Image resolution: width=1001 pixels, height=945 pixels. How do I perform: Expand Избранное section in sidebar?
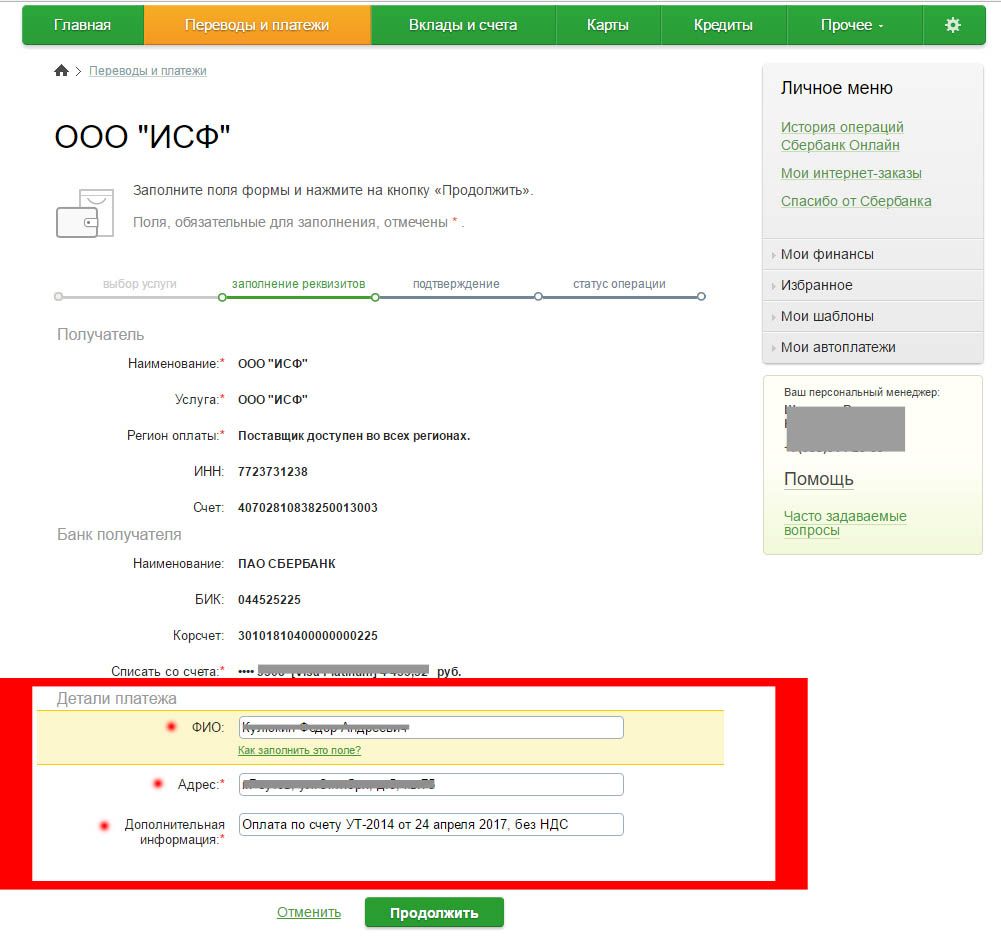click(x=816, y=285)
